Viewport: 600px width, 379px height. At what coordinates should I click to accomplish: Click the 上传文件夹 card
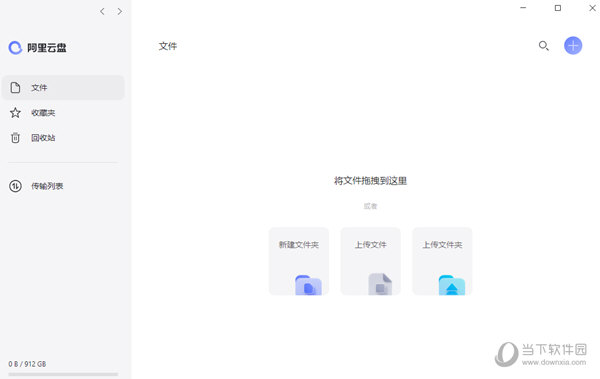point(442,261)
